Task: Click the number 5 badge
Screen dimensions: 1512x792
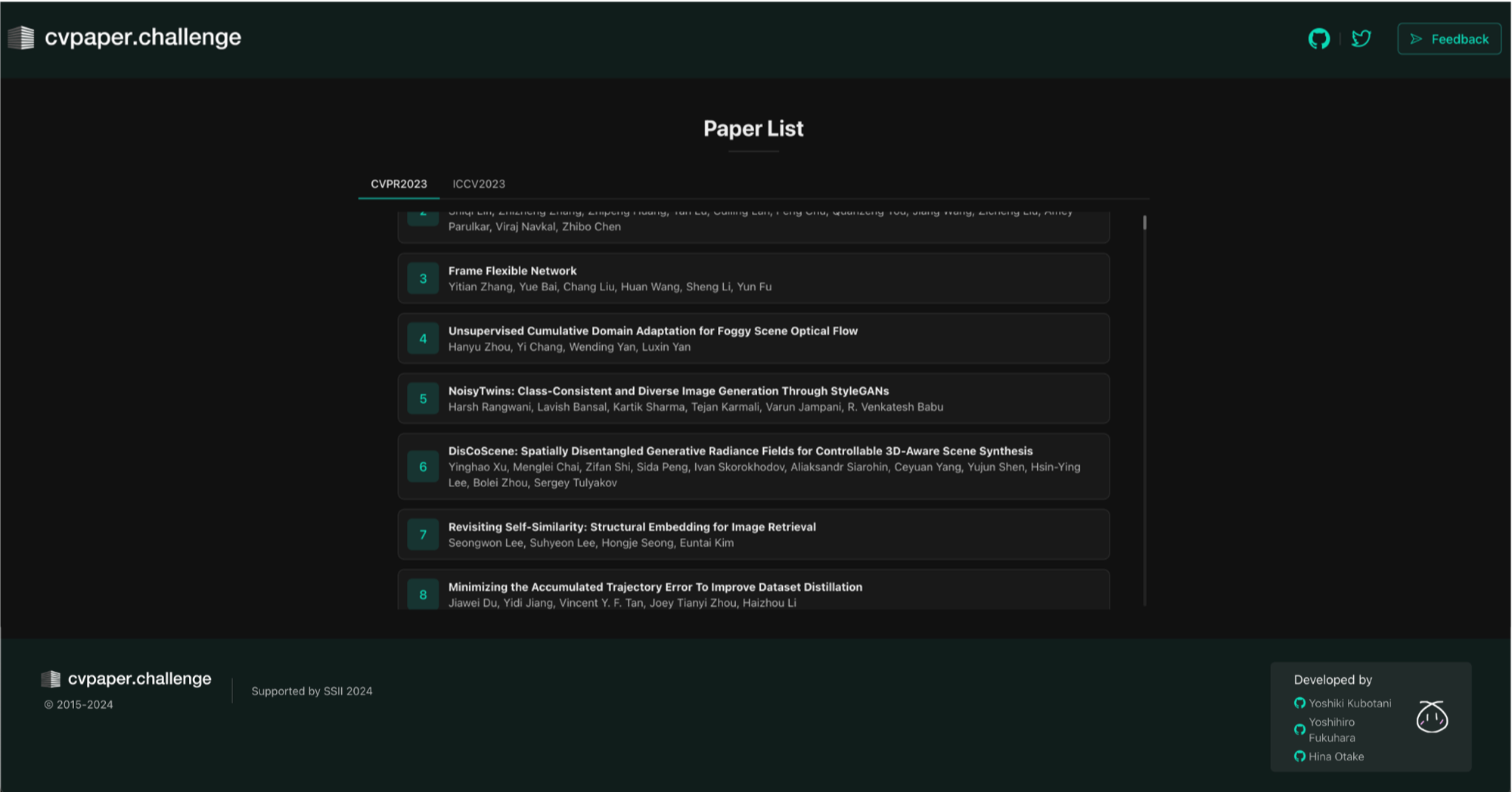Action: point(423,399)
